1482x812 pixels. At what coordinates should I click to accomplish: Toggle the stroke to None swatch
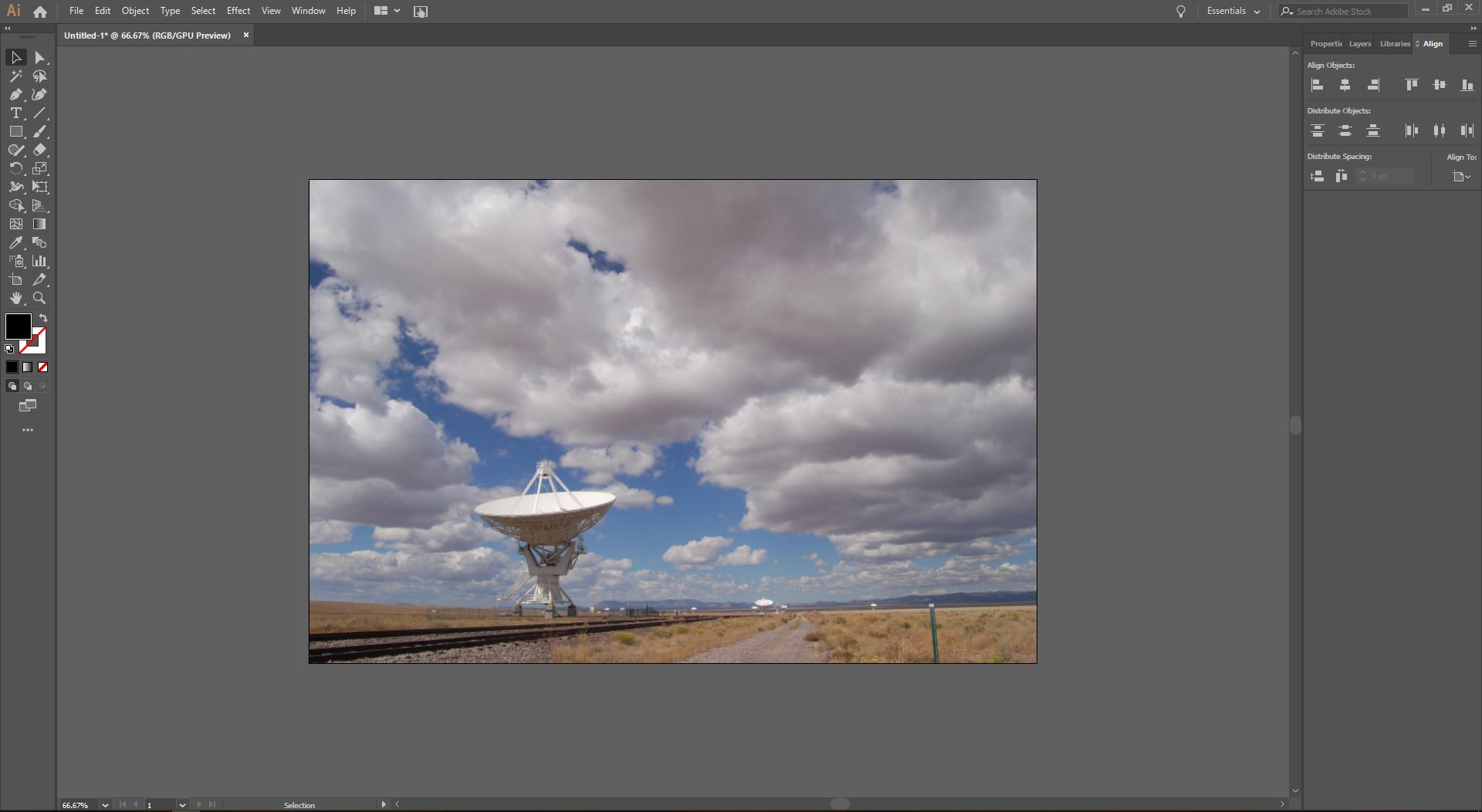pyautogui.click(x=42, y=367)
